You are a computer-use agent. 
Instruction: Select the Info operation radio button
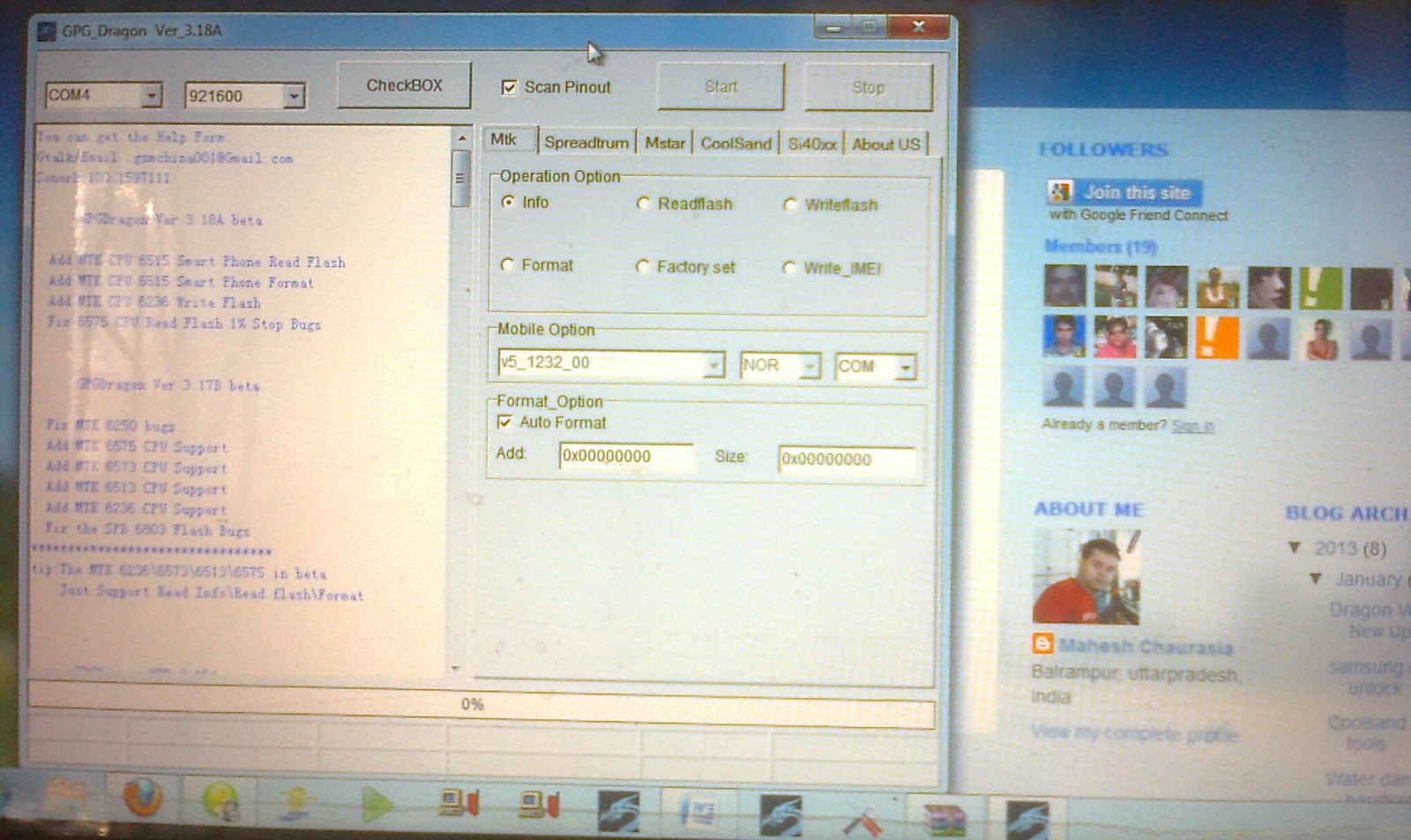[x=508, y=202]
